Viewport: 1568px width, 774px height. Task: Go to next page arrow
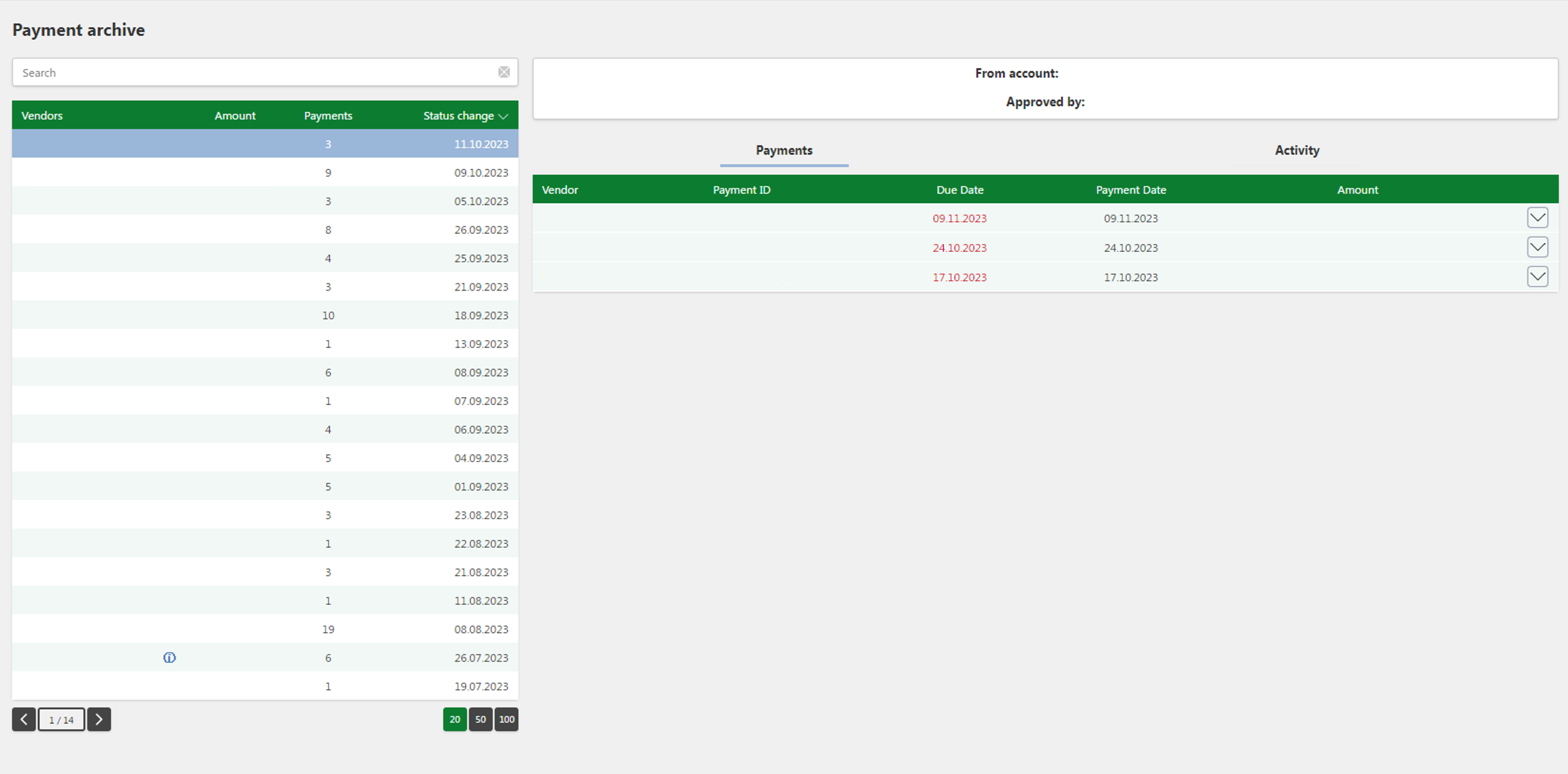[99, 719]
